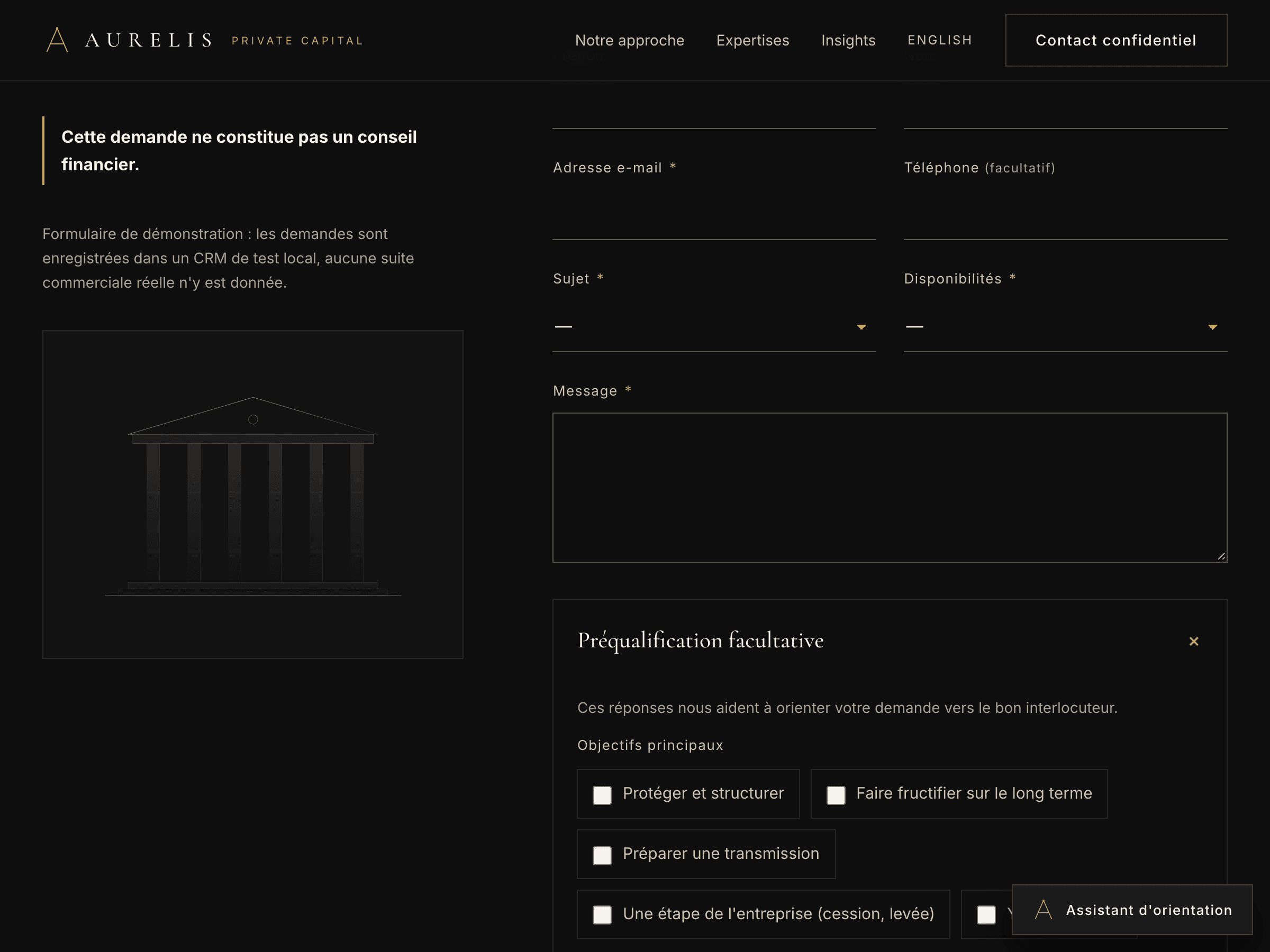Check 'Préparer une transmission' option
This screenshot has height=952, width=1270.
coord(602,855)
